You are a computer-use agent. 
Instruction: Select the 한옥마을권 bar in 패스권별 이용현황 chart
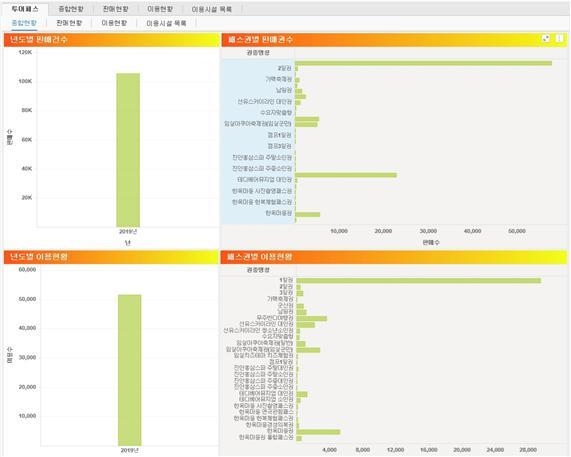(x=318, y=432)
